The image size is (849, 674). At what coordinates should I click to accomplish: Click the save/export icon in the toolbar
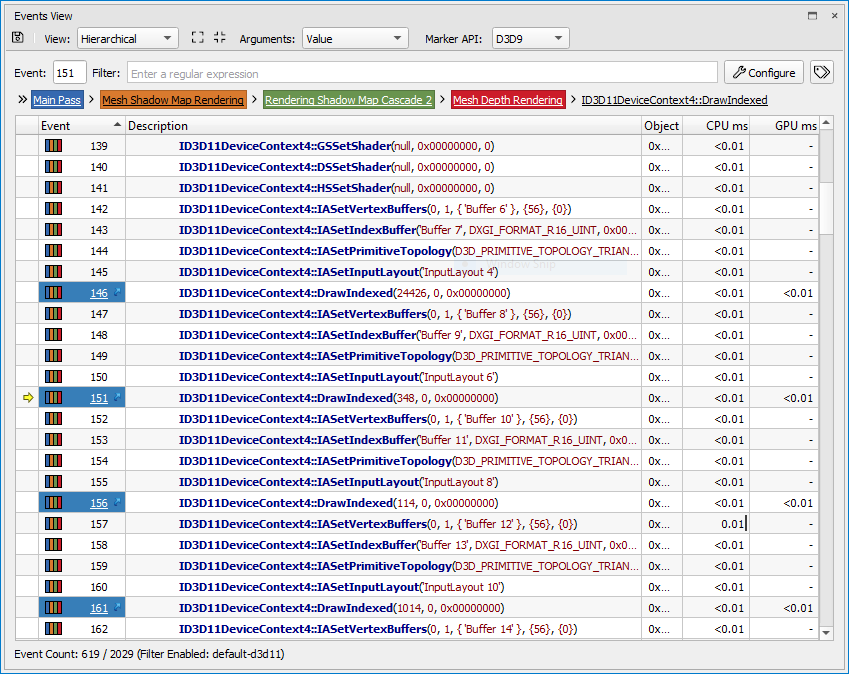pos(18,38)
